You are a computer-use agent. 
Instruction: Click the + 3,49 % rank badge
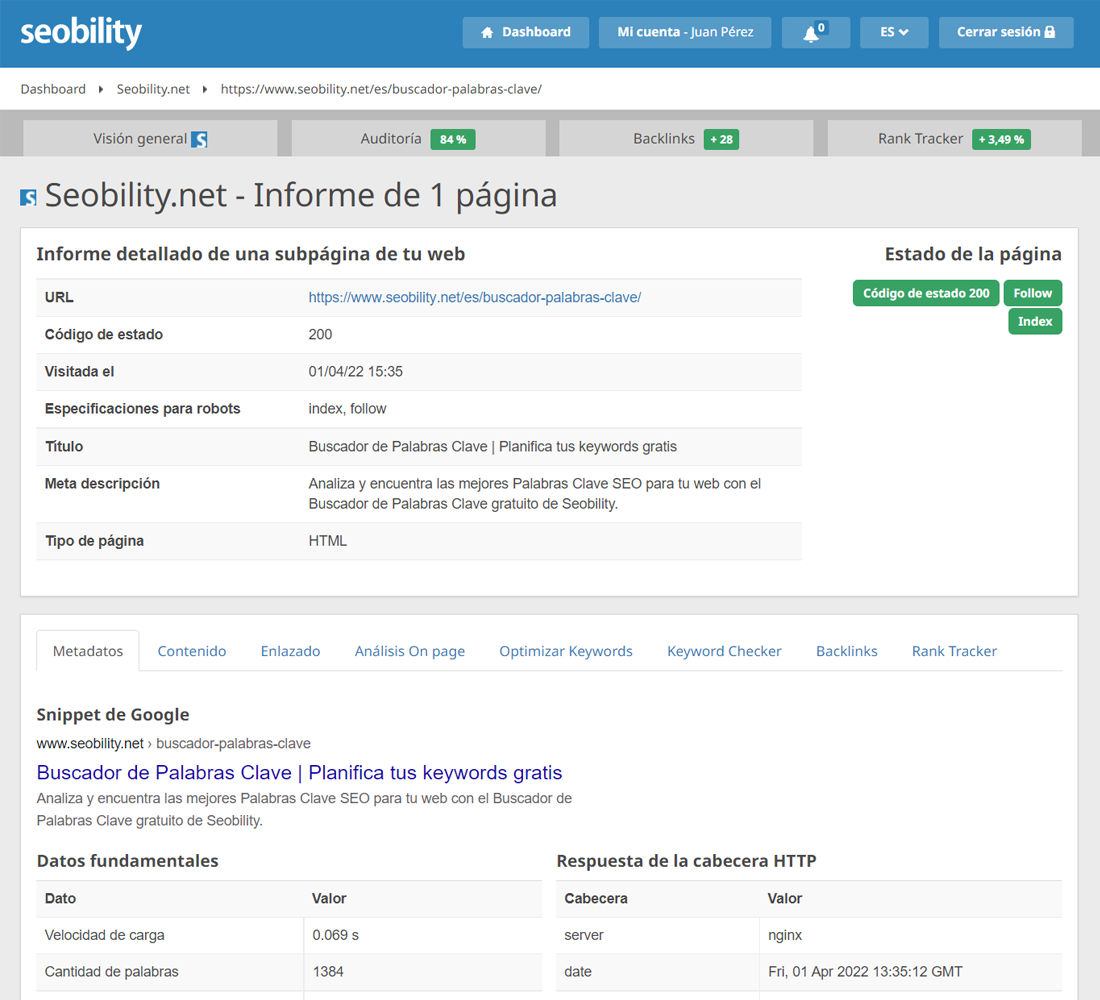coord(1001,140)
